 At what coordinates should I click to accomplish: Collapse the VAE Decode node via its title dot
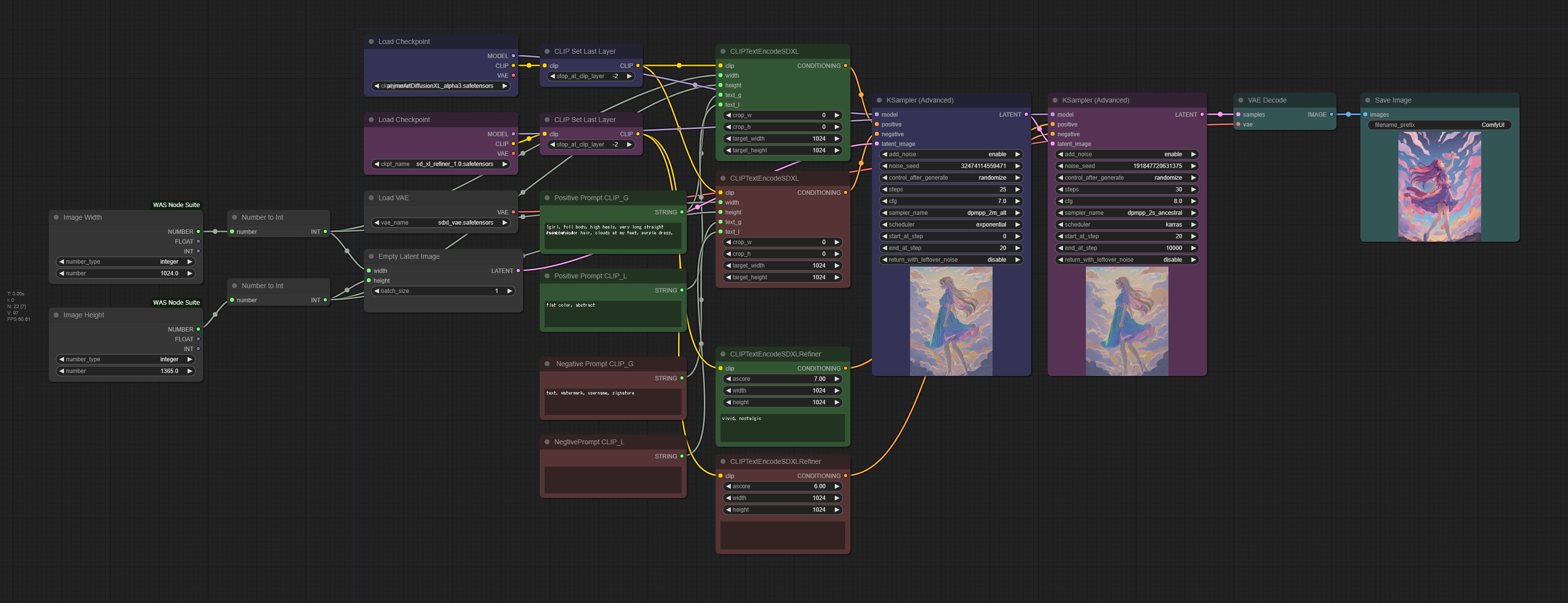(1241, 101)
